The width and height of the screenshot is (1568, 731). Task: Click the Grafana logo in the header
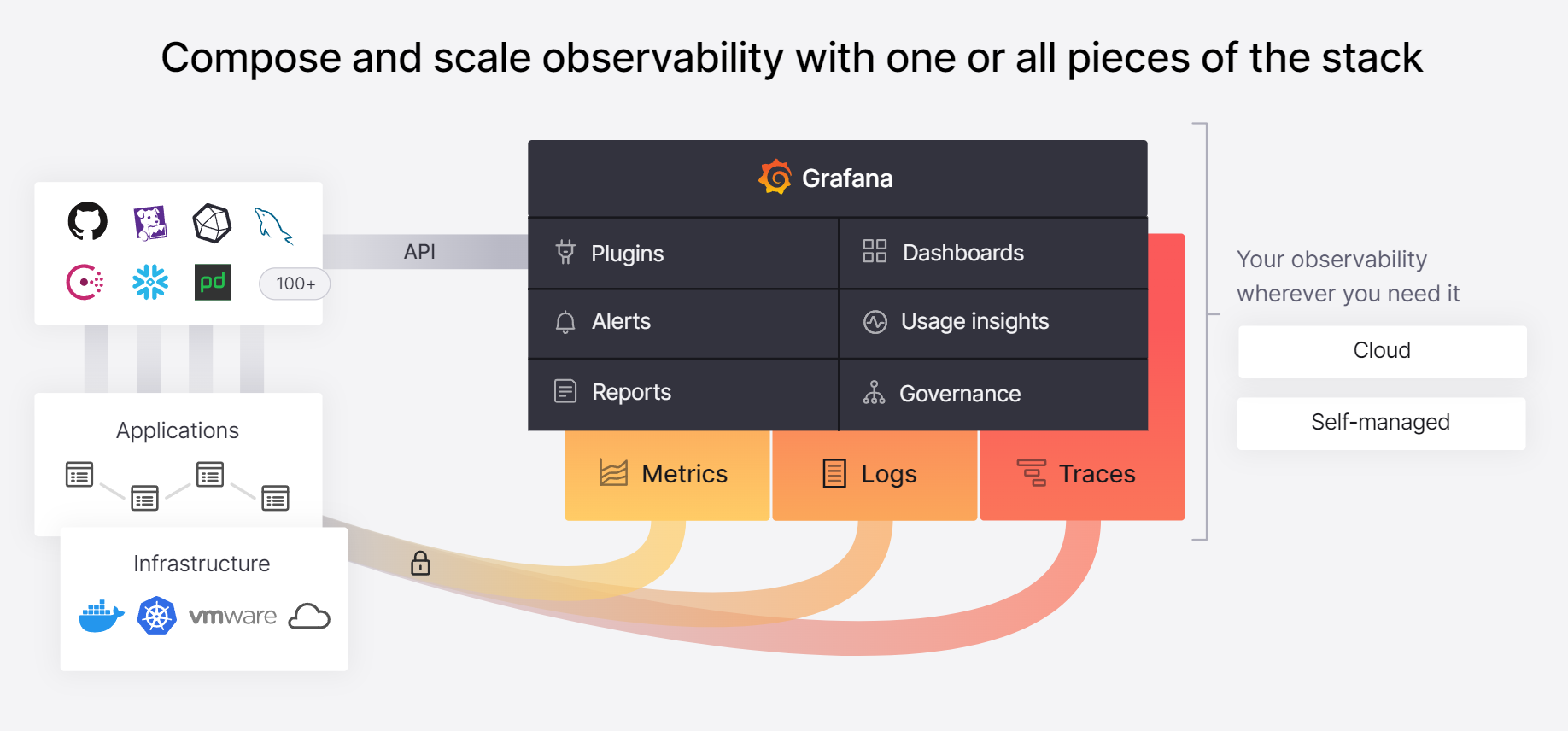click(775, 178)
